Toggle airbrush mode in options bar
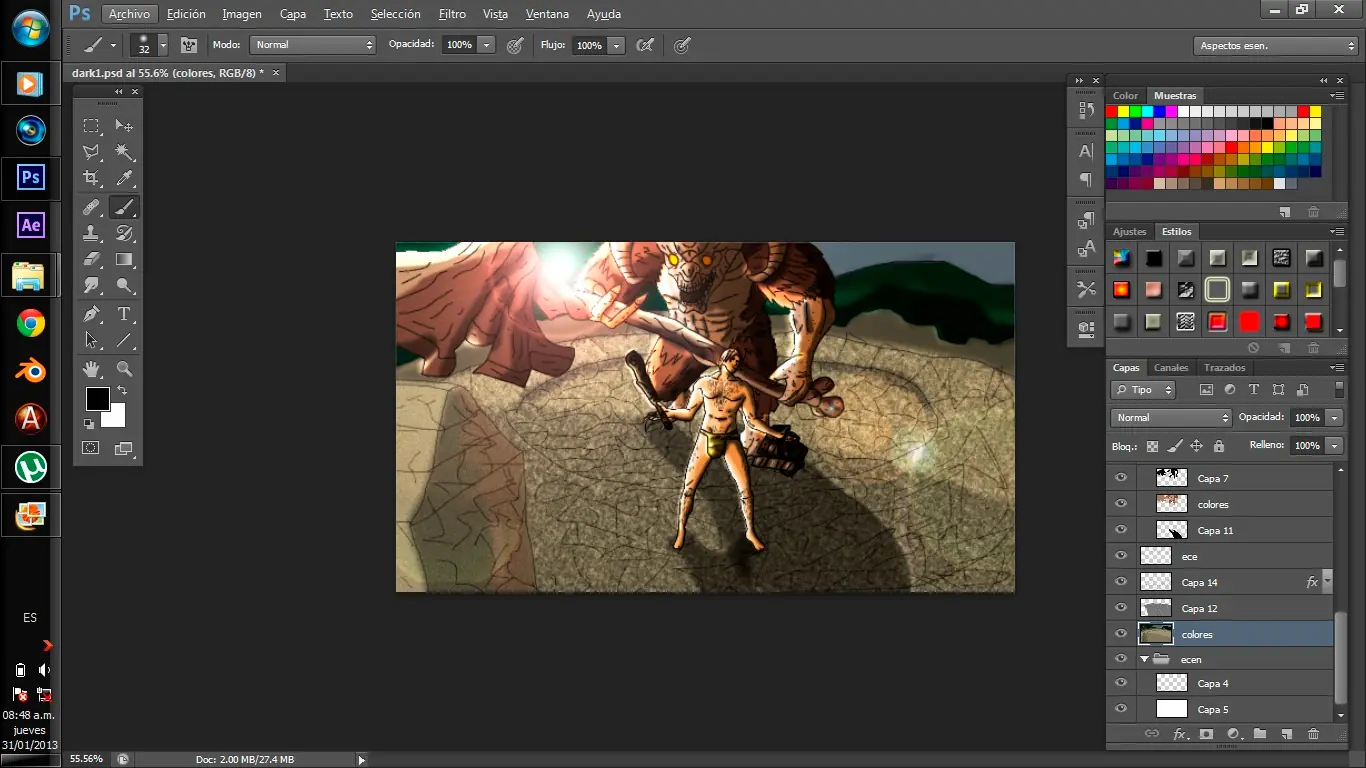Screen dimensions: 1366x768 [x=646, y=45]
